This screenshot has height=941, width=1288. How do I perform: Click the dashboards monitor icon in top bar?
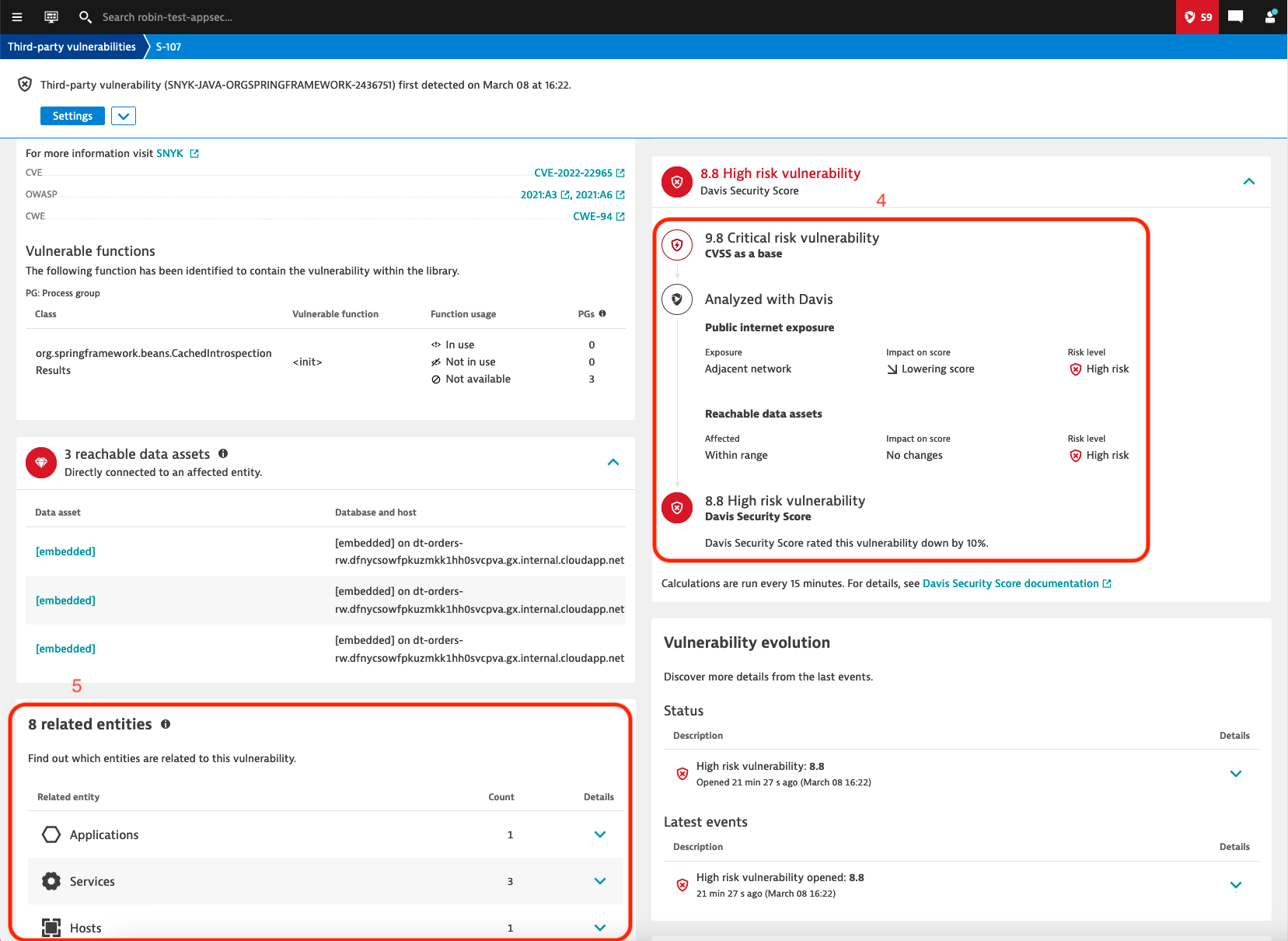click(x=51, y=17)
